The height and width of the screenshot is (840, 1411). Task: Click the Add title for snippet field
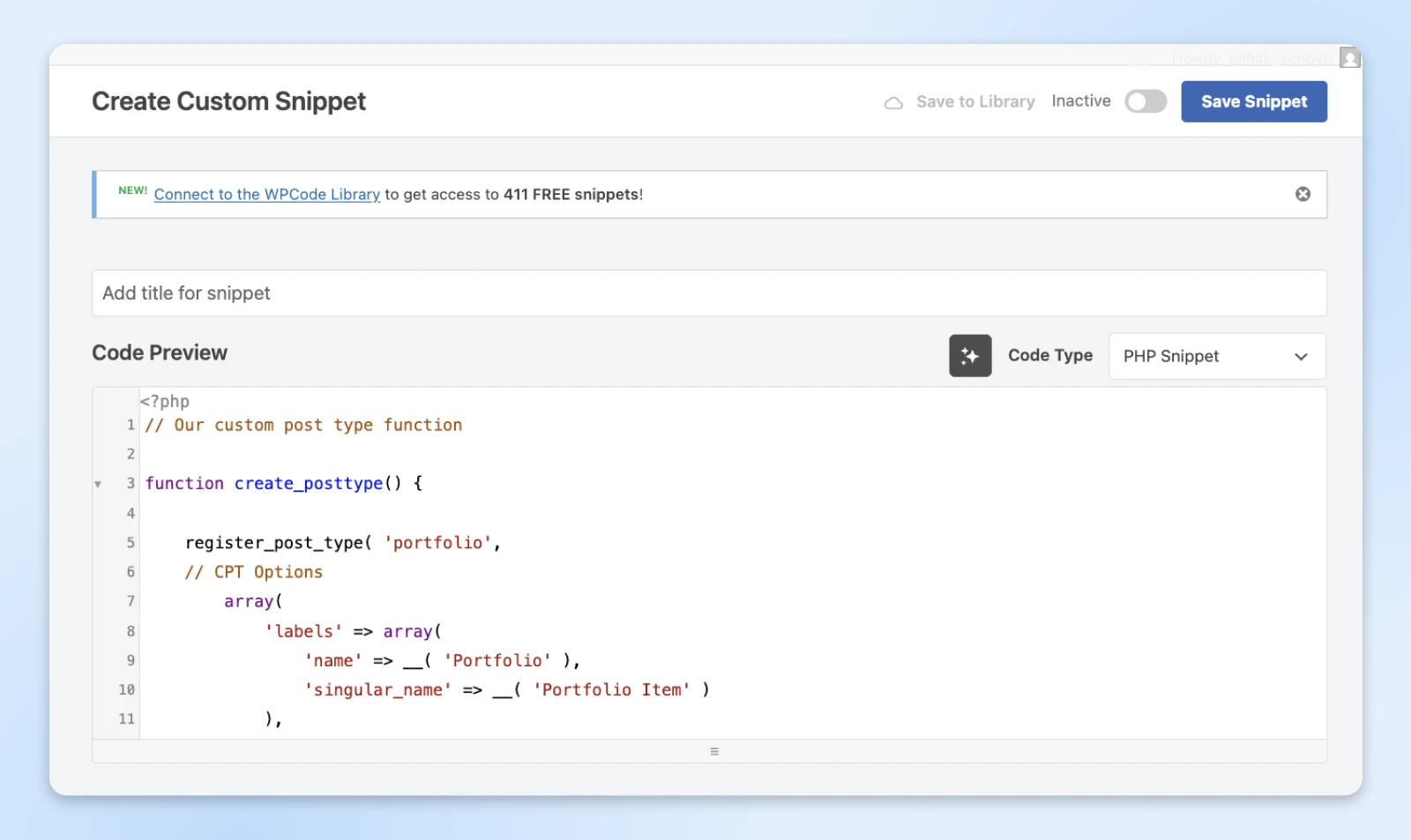[x=708, y=294]
